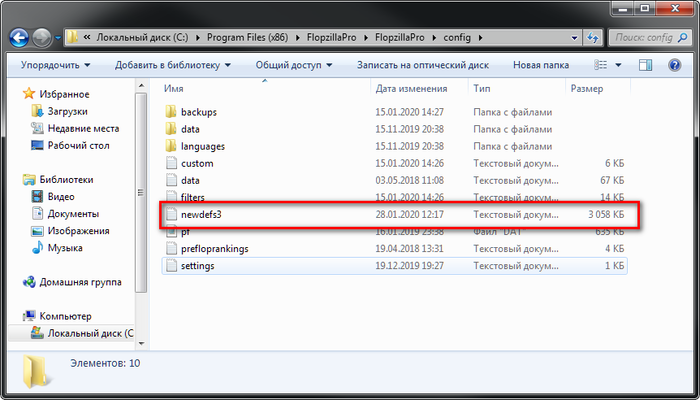The image size is (700, 400).
Task: Open the Общий доступ menu
Action: coord(294,65)
